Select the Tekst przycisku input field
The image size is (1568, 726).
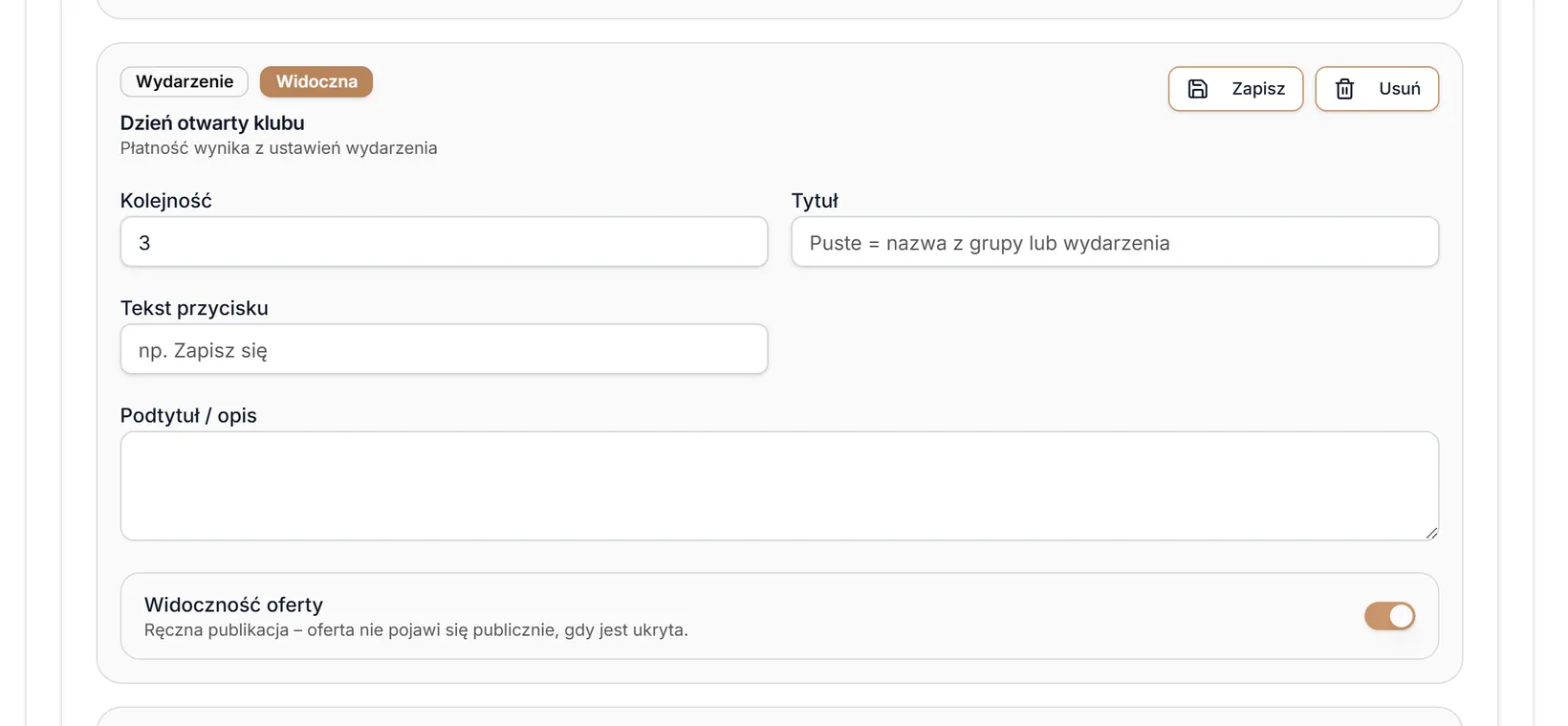click(444, 349)
